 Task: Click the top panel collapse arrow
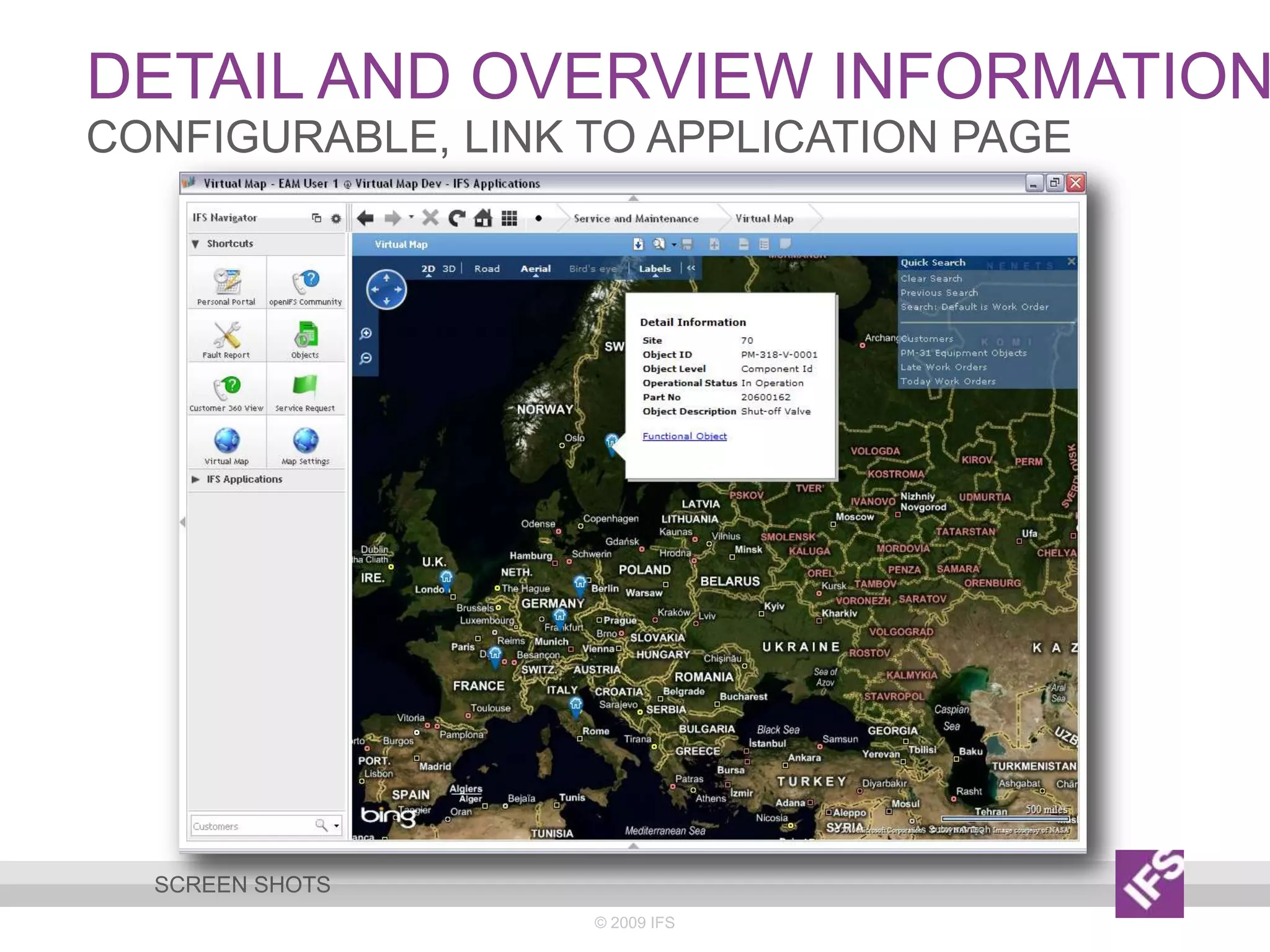click(633, 198)
